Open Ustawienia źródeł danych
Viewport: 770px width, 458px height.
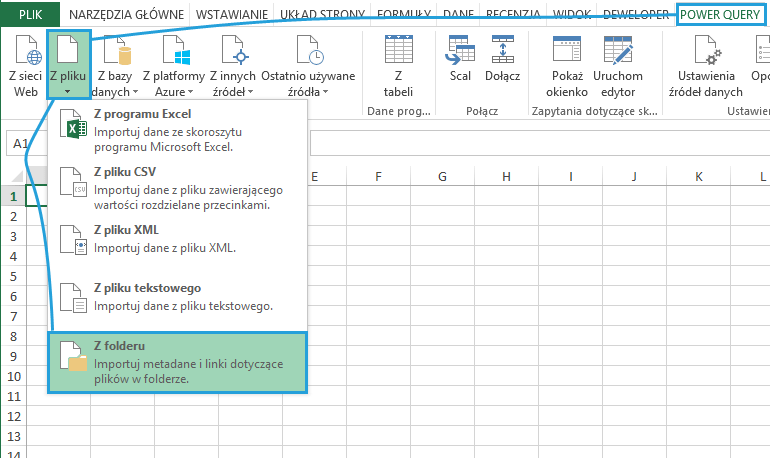pos(706,66)
